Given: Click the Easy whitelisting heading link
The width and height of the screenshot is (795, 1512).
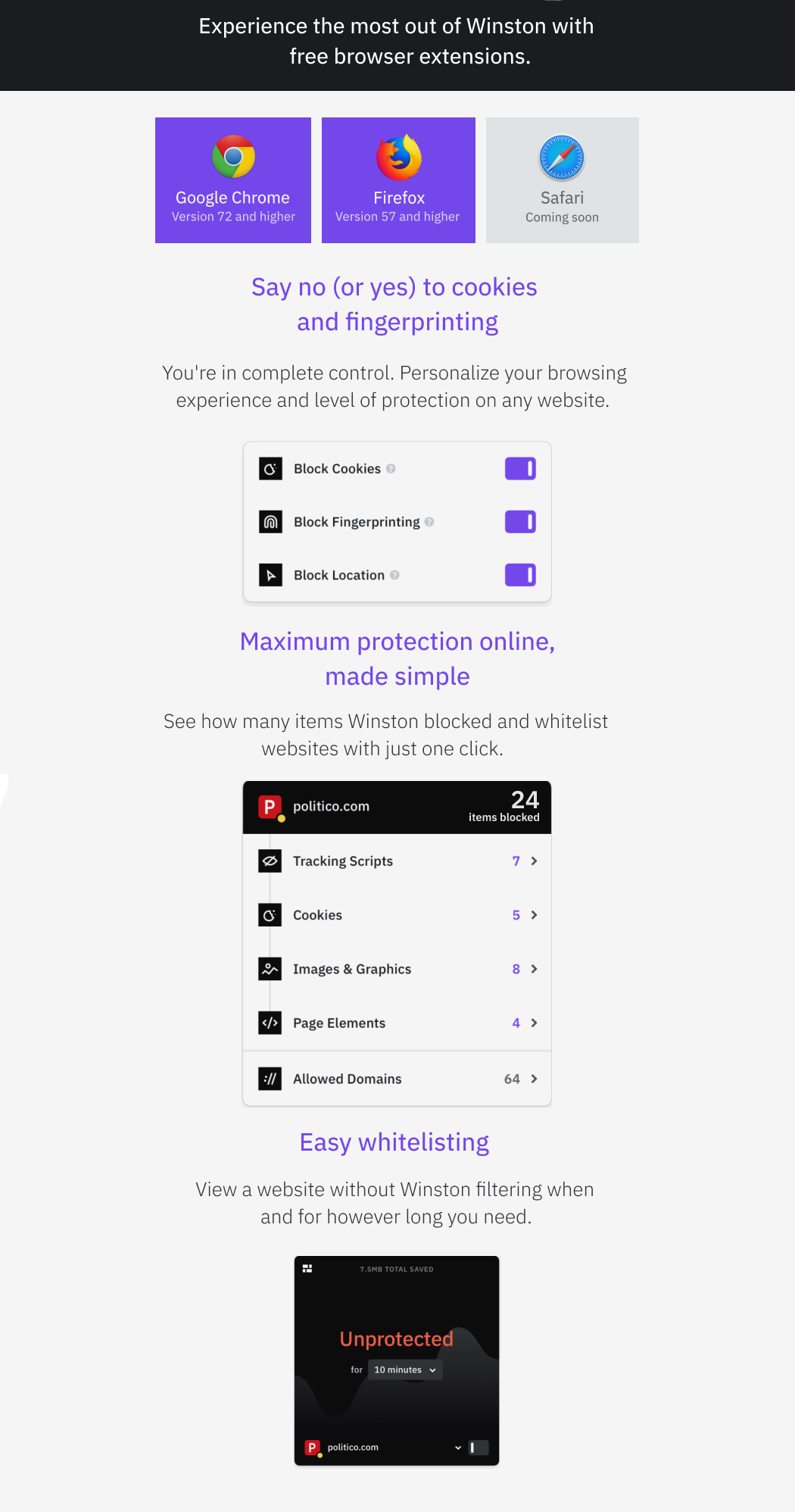Looking at the screenshot, I should [x=394, y=1142].
